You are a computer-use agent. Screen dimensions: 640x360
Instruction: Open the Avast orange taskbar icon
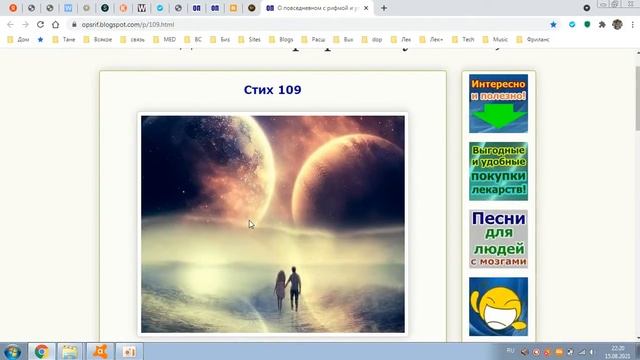click(x=100, y=351)
